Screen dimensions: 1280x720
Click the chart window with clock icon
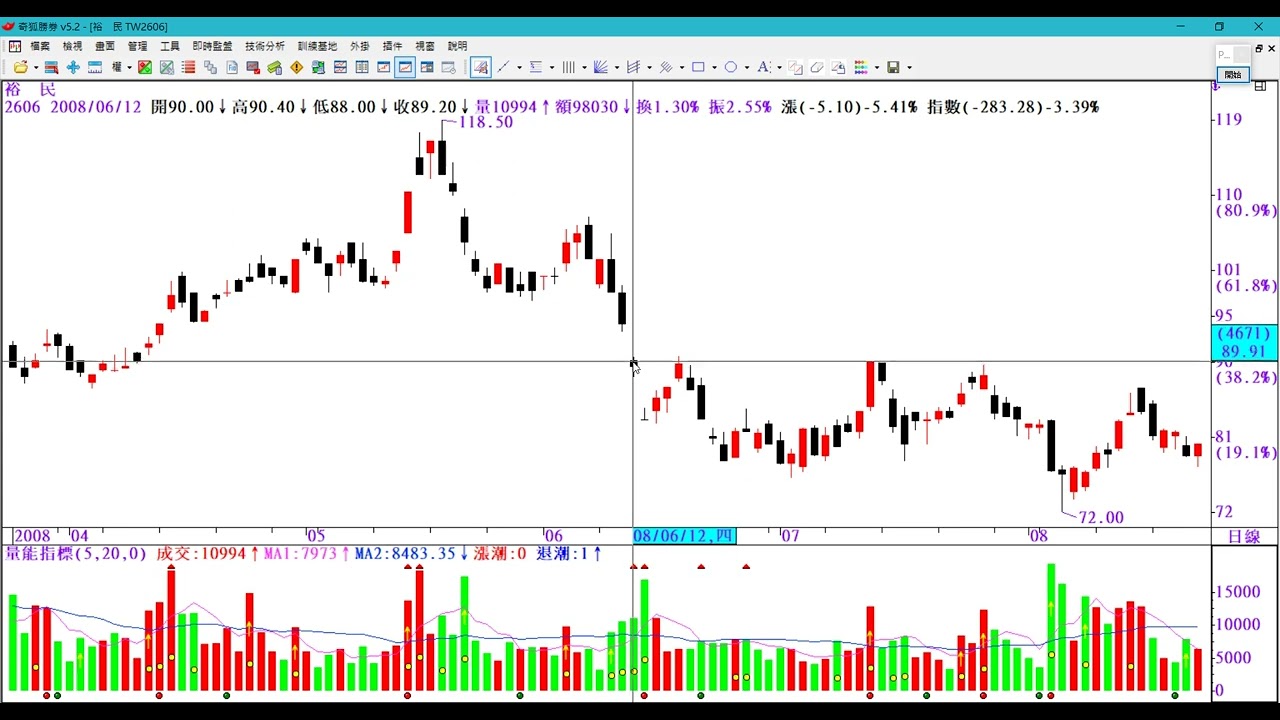449,67
